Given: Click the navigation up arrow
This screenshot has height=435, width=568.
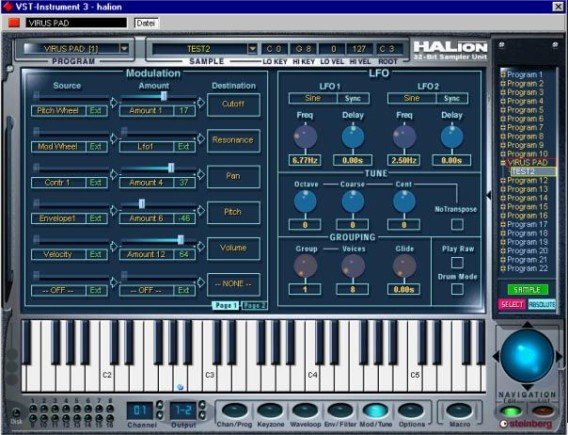Looking at the screenshot, I should click(527, 325).
